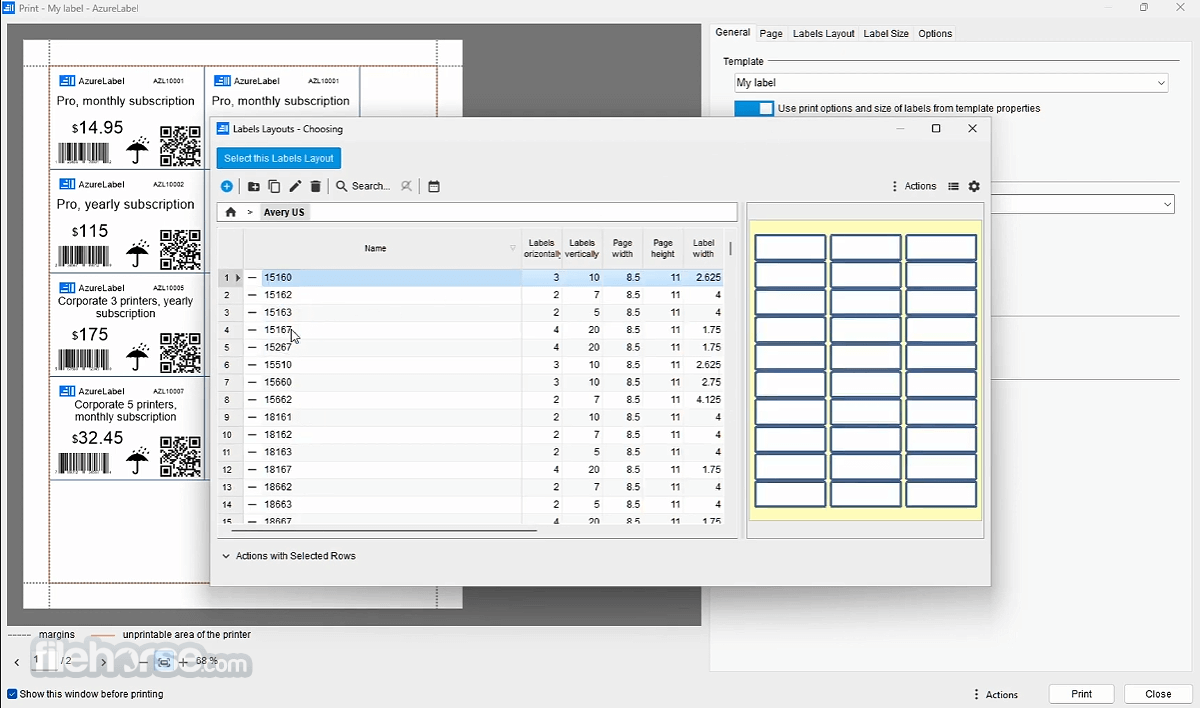Image resolution: width=1200 pixels, height=708 pixels.
Task: Click the horizontal scrollbar of layouts table
Action: [x=384, y=530]
